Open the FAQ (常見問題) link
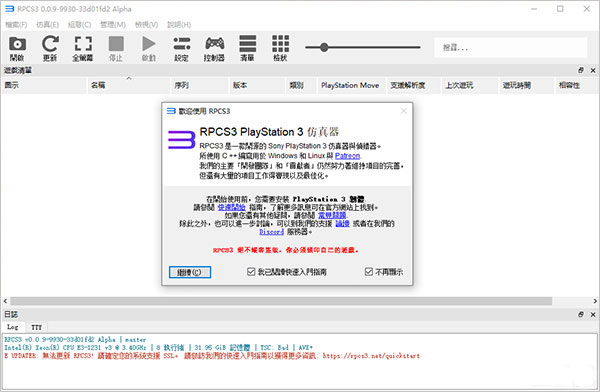 [332, 215]
